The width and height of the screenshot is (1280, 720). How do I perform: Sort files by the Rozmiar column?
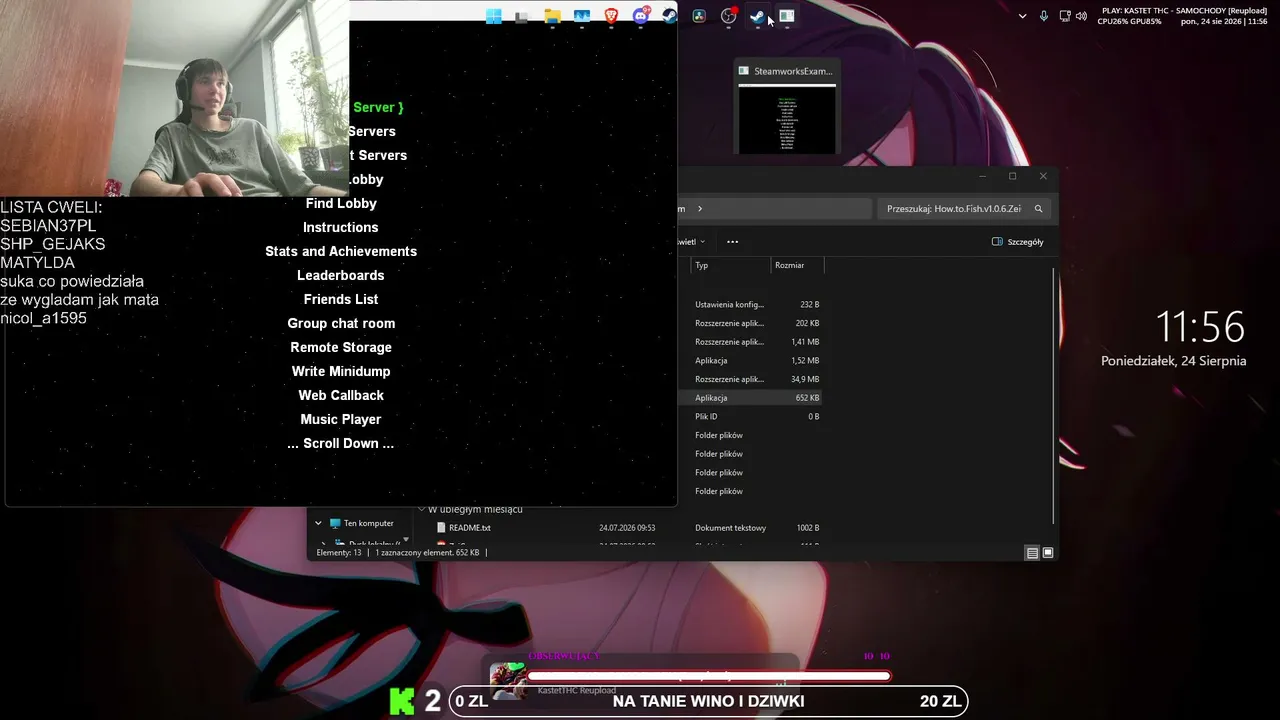pyautogui.click(x=796, y=265)
